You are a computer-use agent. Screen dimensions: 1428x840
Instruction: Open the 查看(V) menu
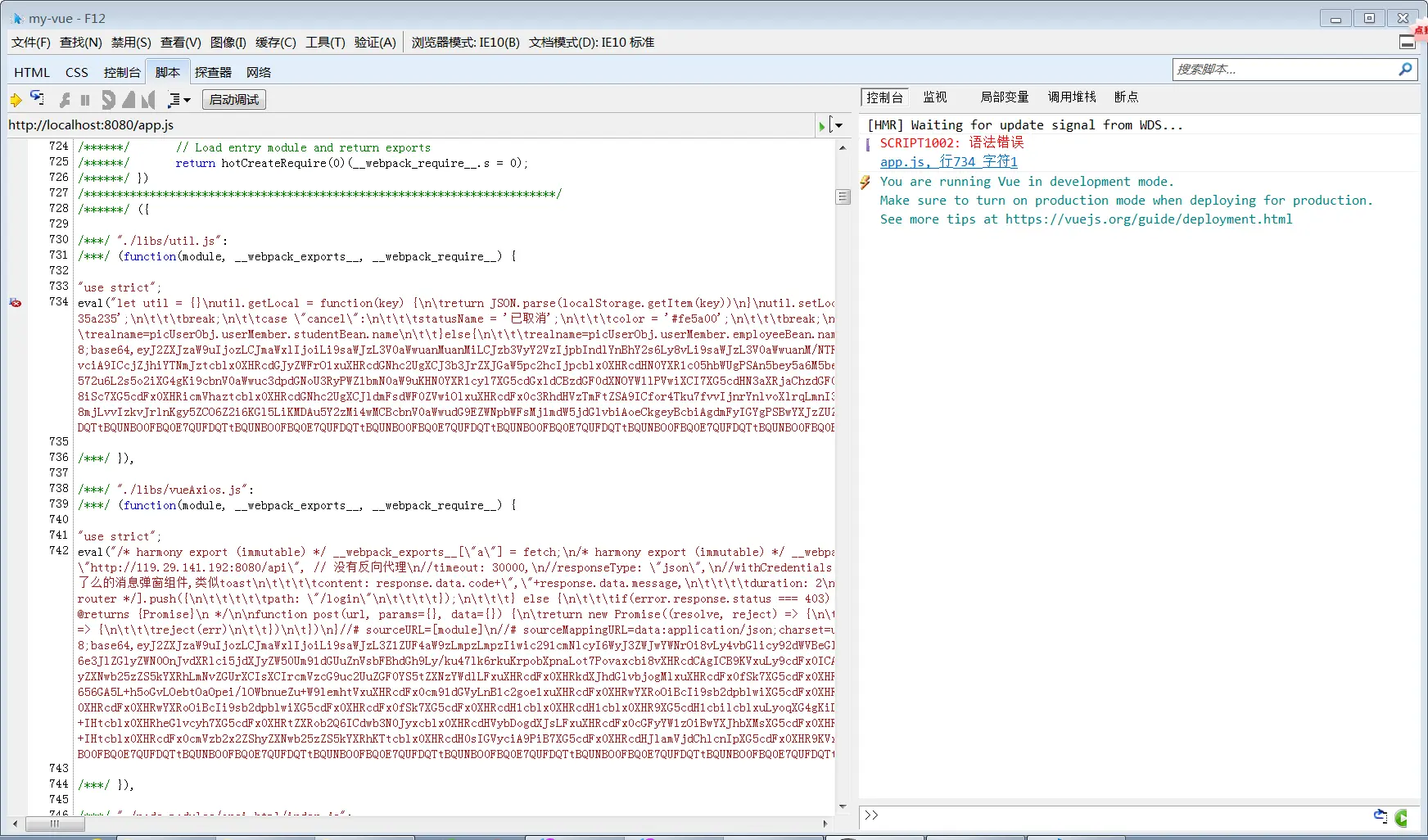pyautogui.click(x=181, y=43)
